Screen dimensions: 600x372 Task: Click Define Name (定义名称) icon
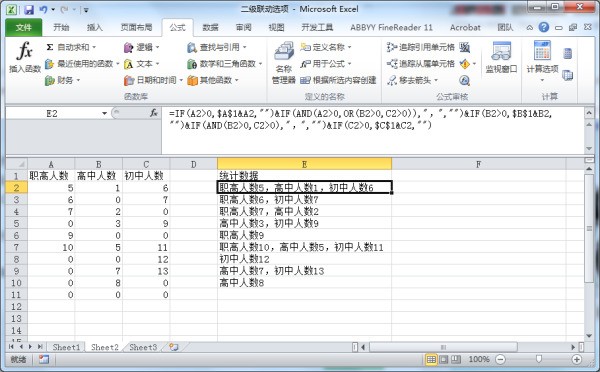pos(305,47)
